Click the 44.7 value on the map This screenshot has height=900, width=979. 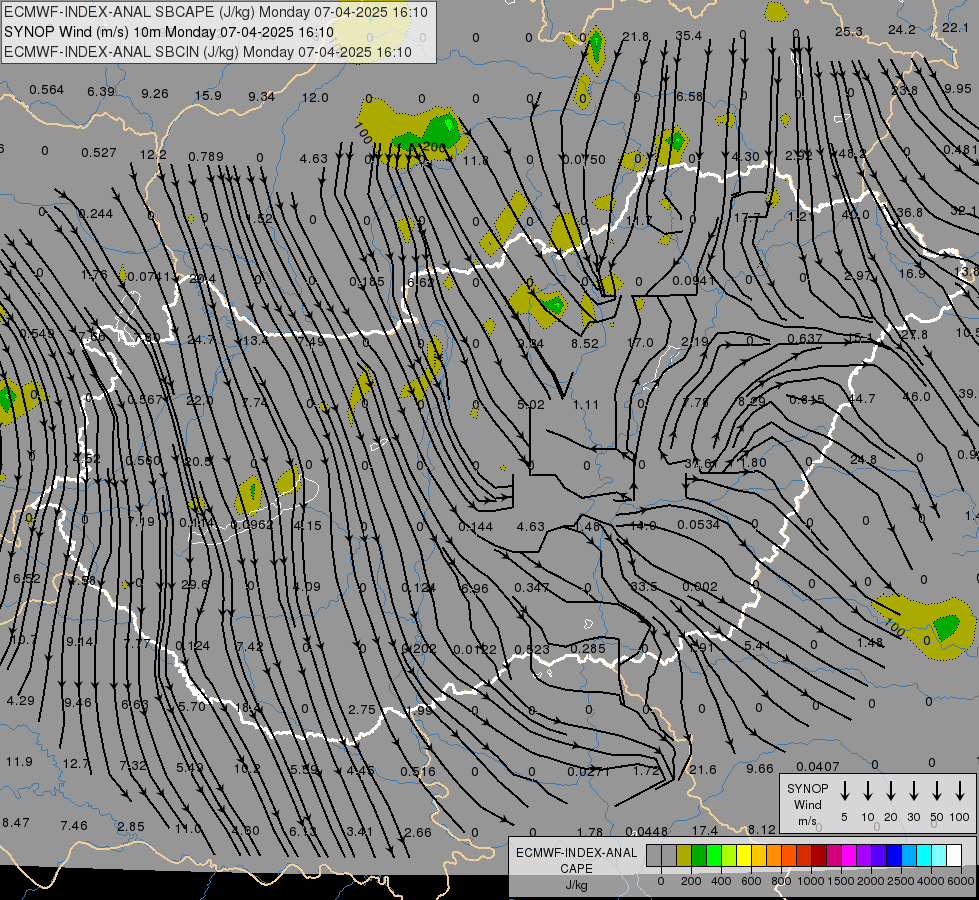click(862, 398)
